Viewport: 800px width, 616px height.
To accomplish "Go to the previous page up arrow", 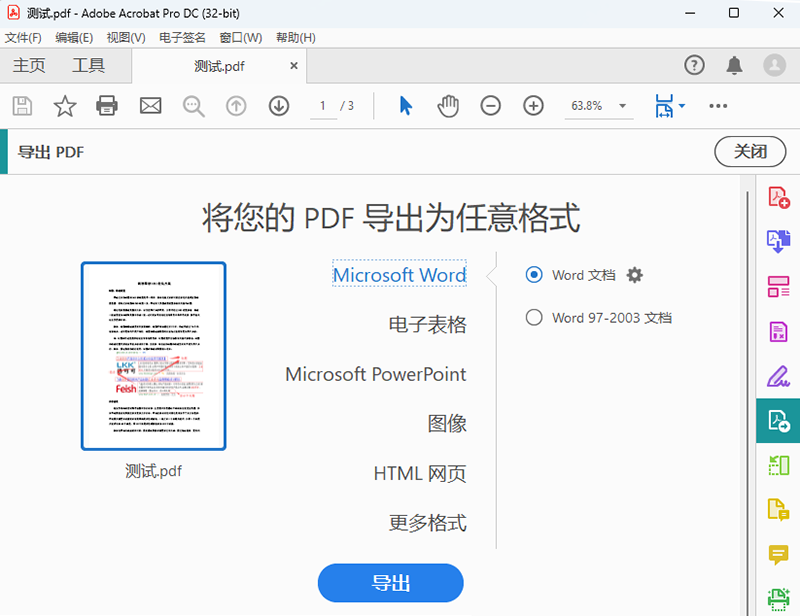I will [x=236, y=106].
